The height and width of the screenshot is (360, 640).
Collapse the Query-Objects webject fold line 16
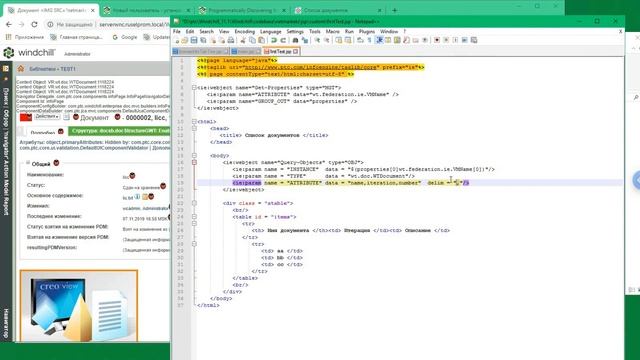(x=194, y=162)
